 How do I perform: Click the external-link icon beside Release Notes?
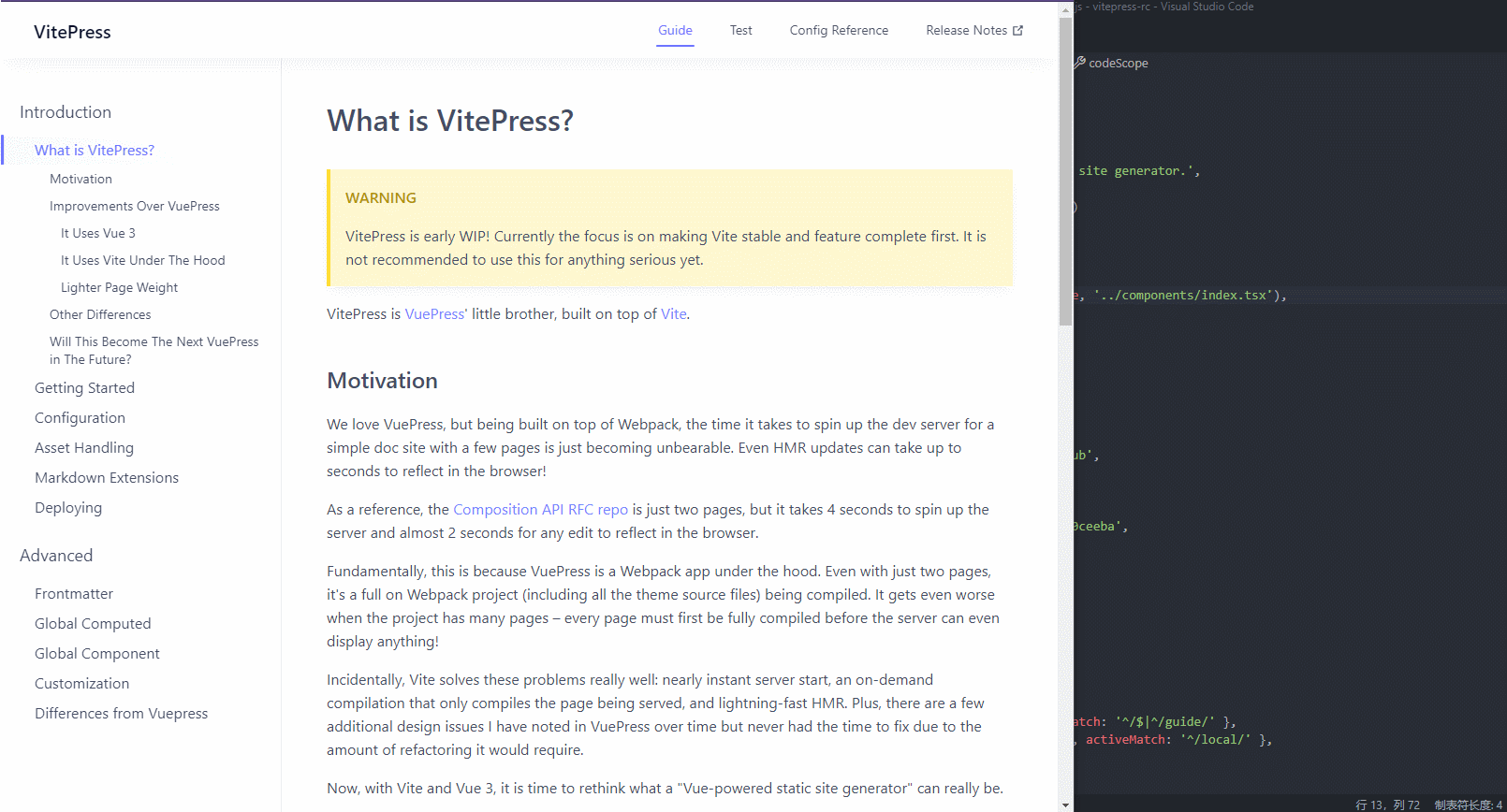[x=1017, y=31]
